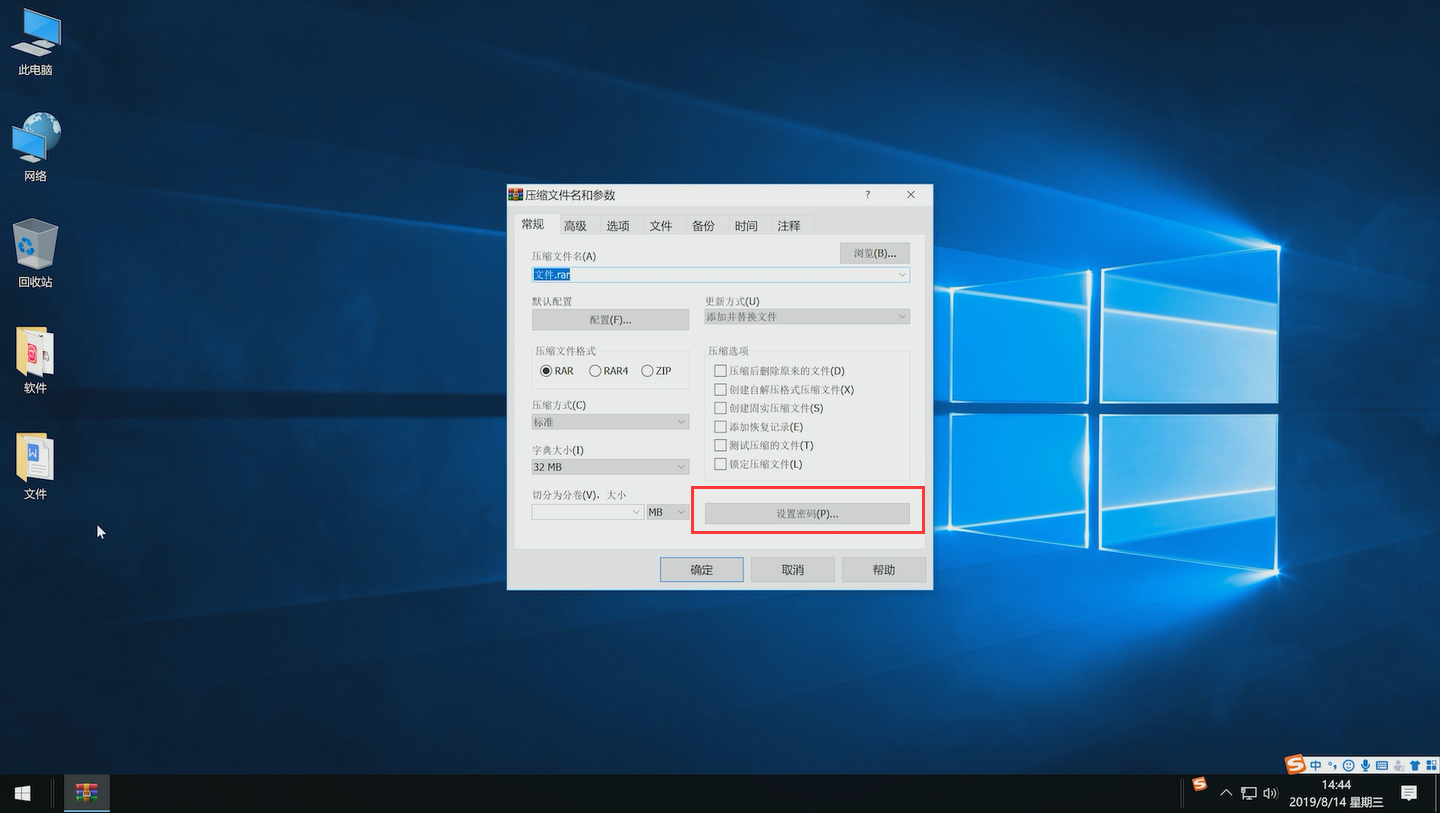The width and height of the screenshot is (1440, 813).
Task: Confirm with the 确定 button
Action: [701, 570]
